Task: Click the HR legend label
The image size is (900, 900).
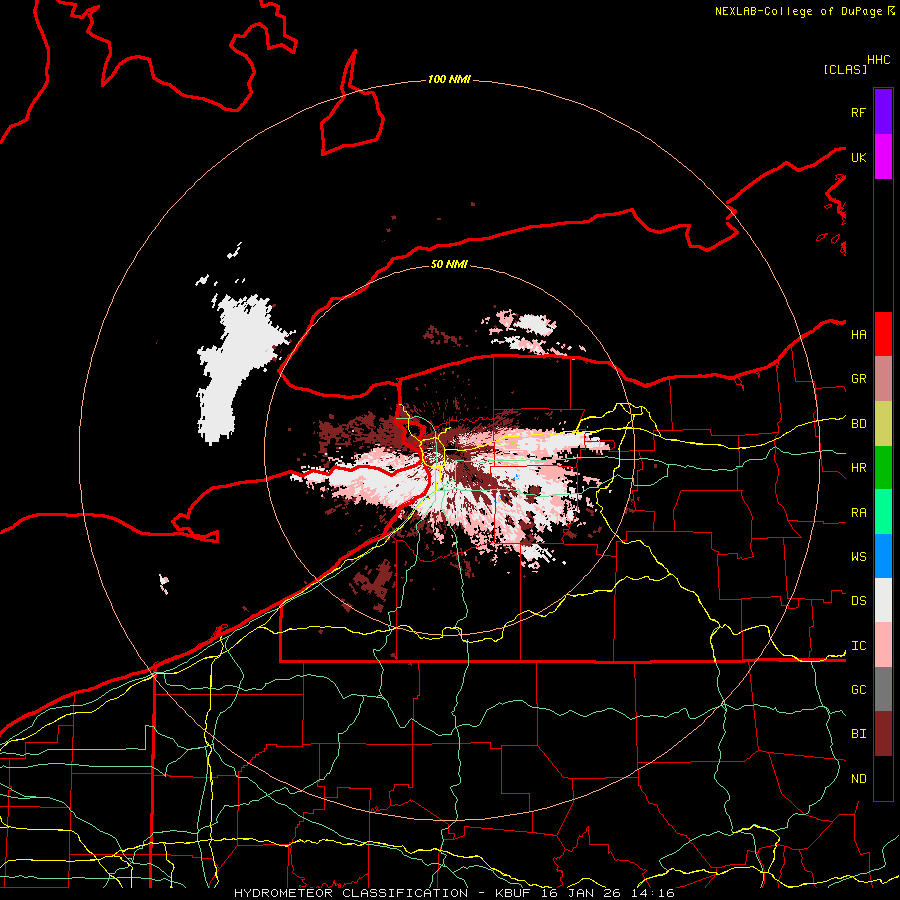Action: pyautogui.click(x=858, y=468)
